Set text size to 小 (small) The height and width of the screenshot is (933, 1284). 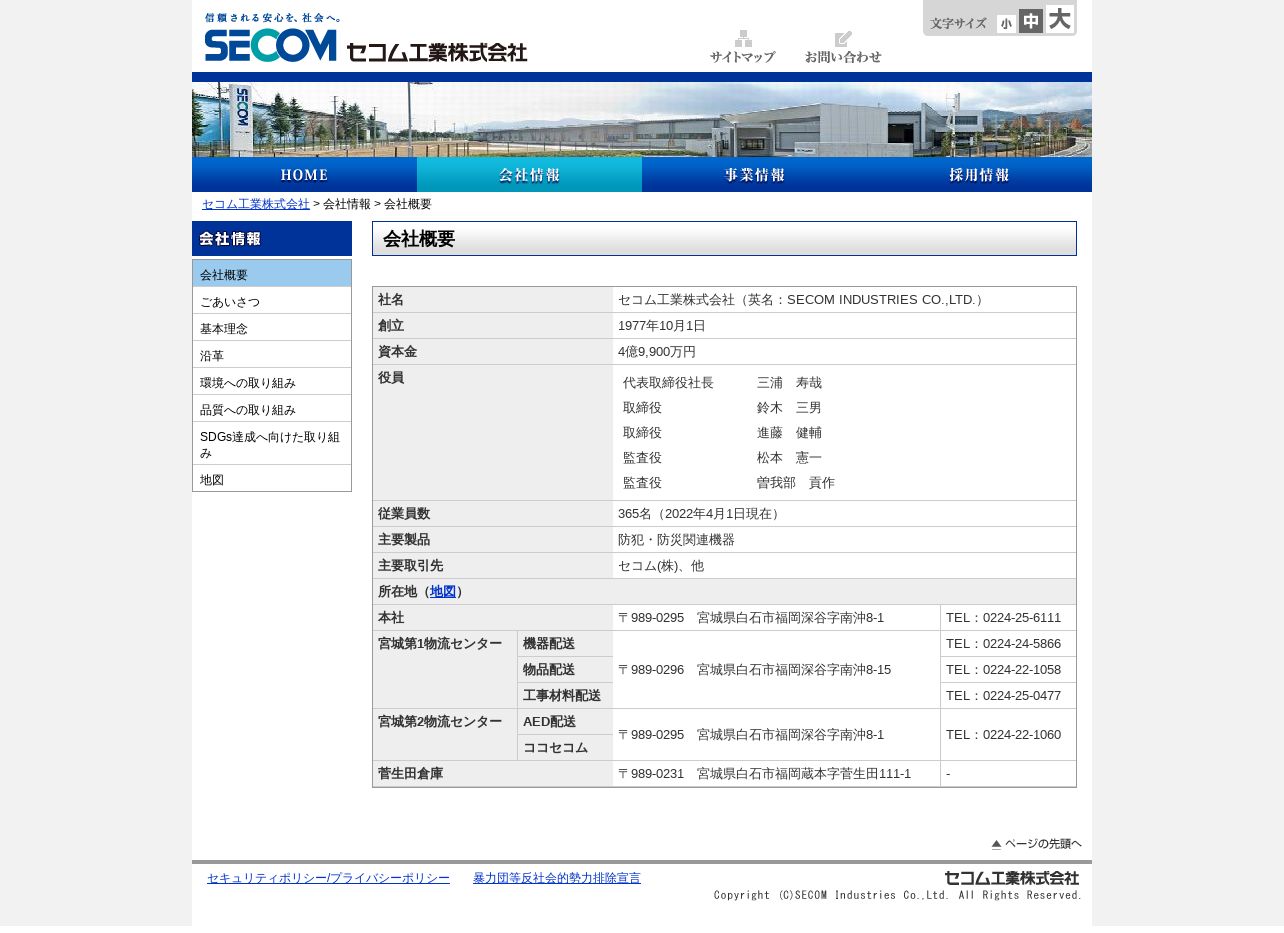point(1006,24)
